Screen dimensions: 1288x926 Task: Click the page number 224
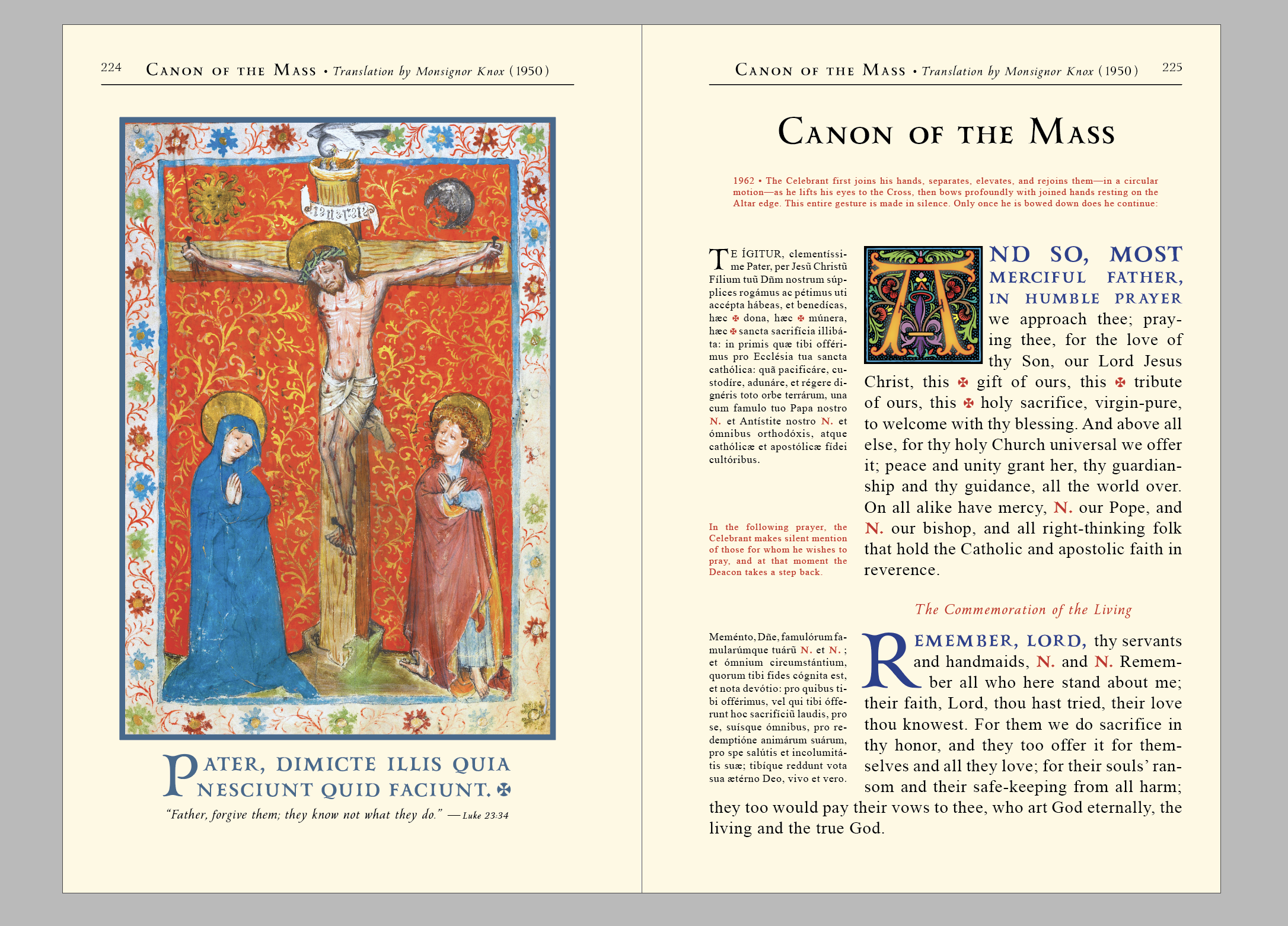click(x=111, y=68)
